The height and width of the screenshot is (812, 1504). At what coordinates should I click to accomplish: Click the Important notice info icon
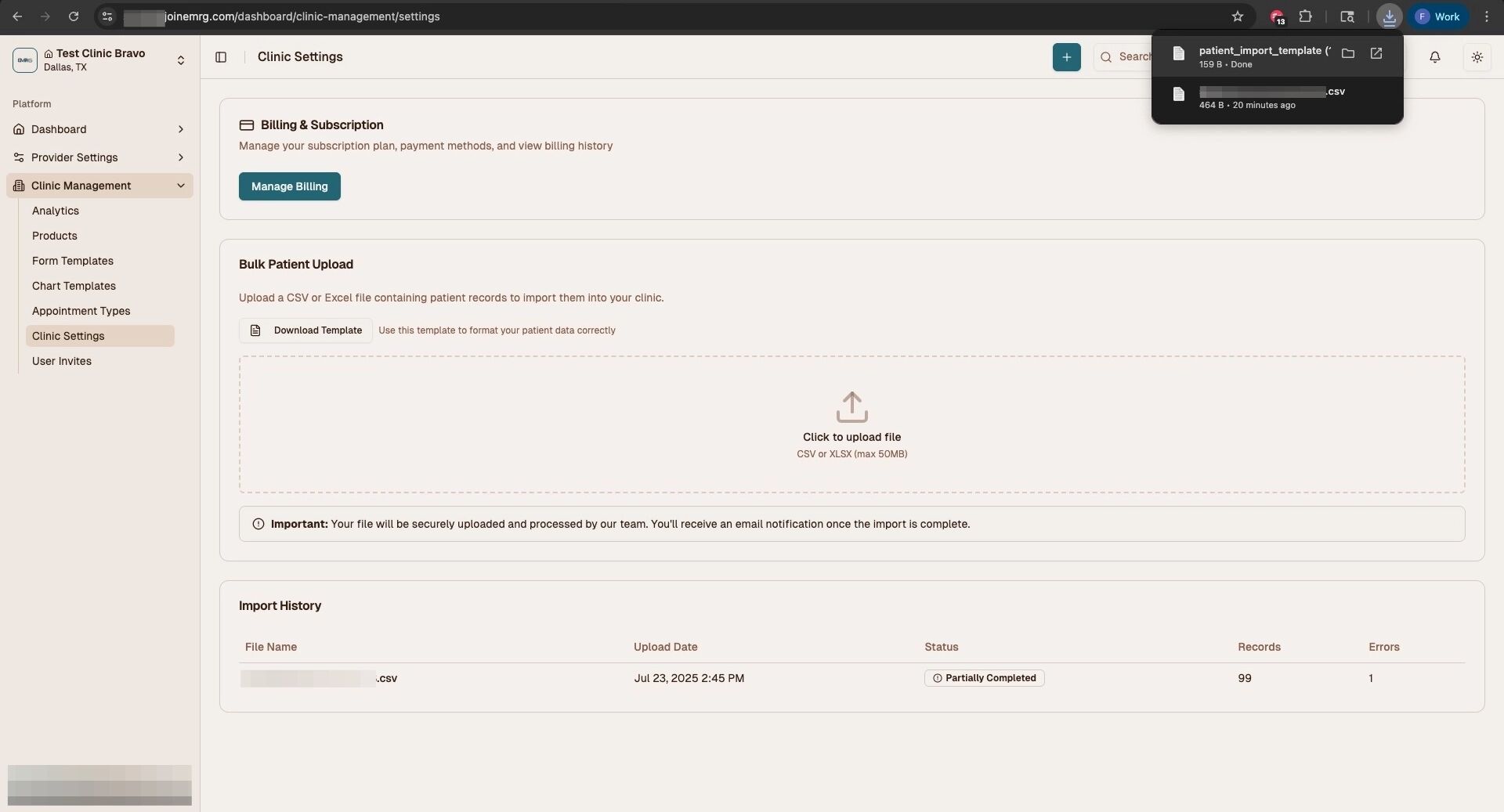click(x=258, y=524)
